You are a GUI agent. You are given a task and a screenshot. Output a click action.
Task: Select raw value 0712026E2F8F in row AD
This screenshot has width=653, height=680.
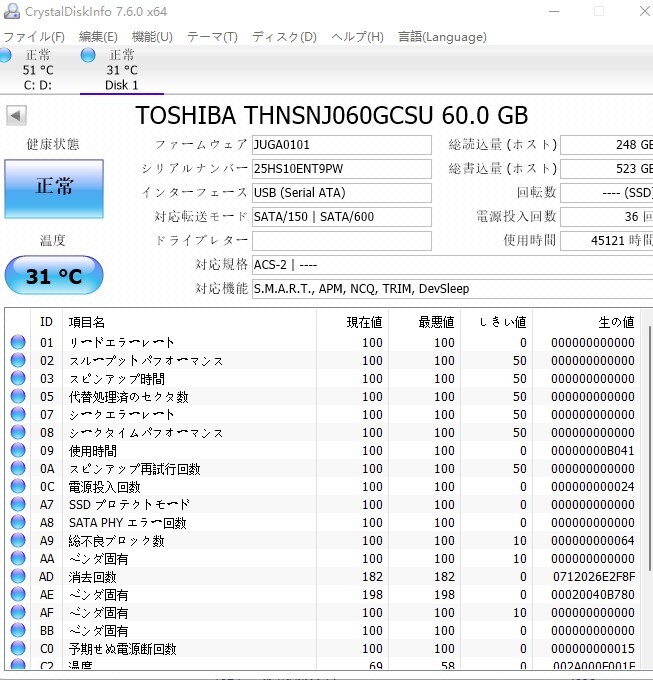[x=594, y=577]
